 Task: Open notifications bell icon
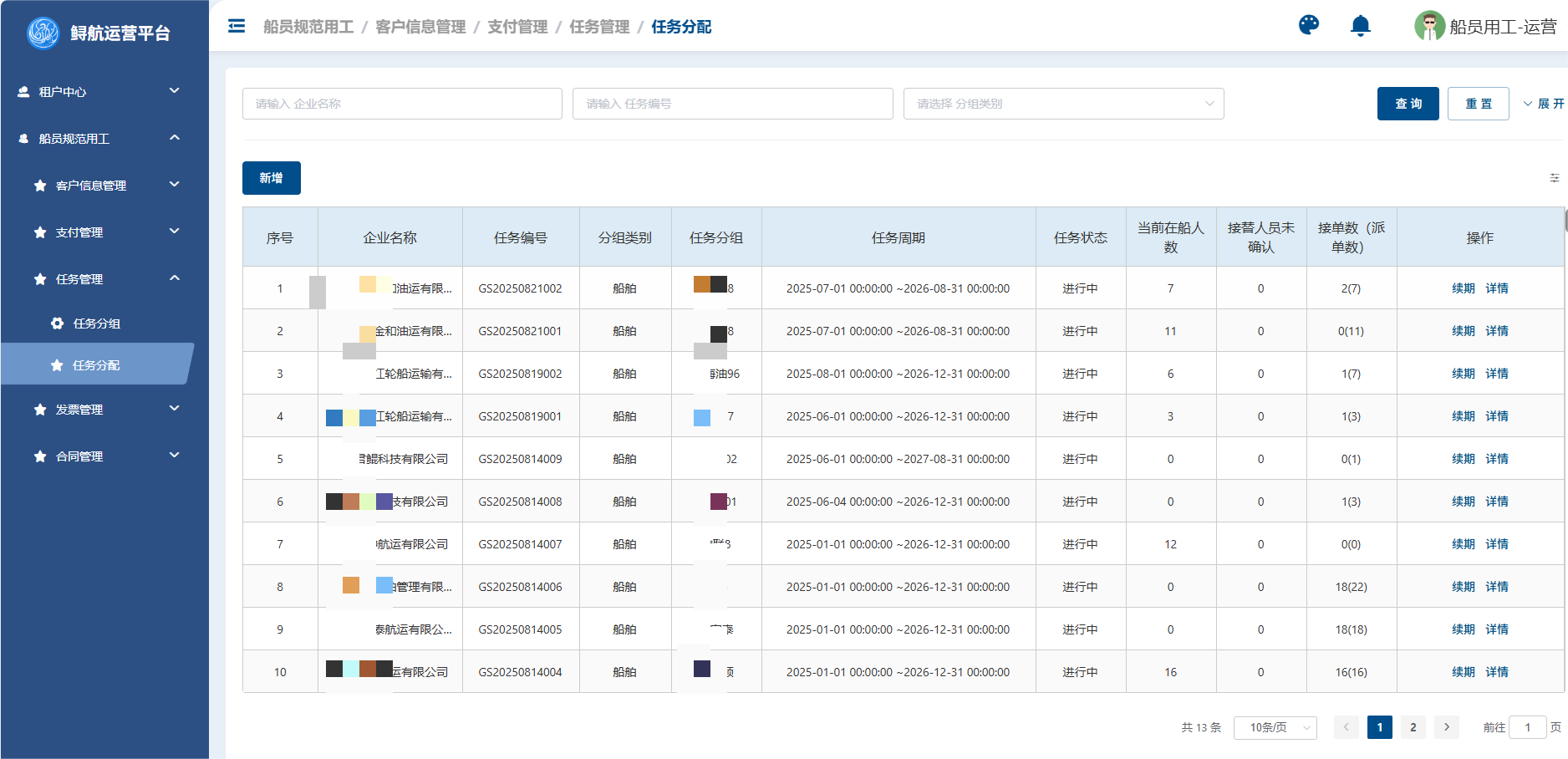tap(1360, 26)
